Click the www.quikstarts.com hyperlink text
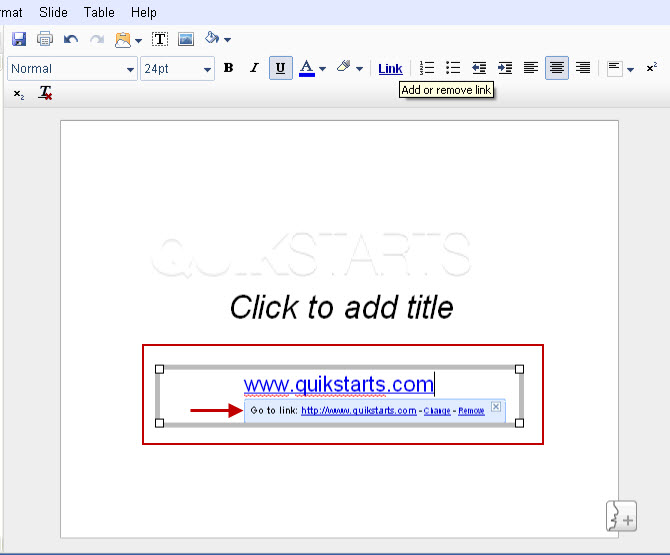Viewport: 670px width, 555px height. tap(339, 384)
